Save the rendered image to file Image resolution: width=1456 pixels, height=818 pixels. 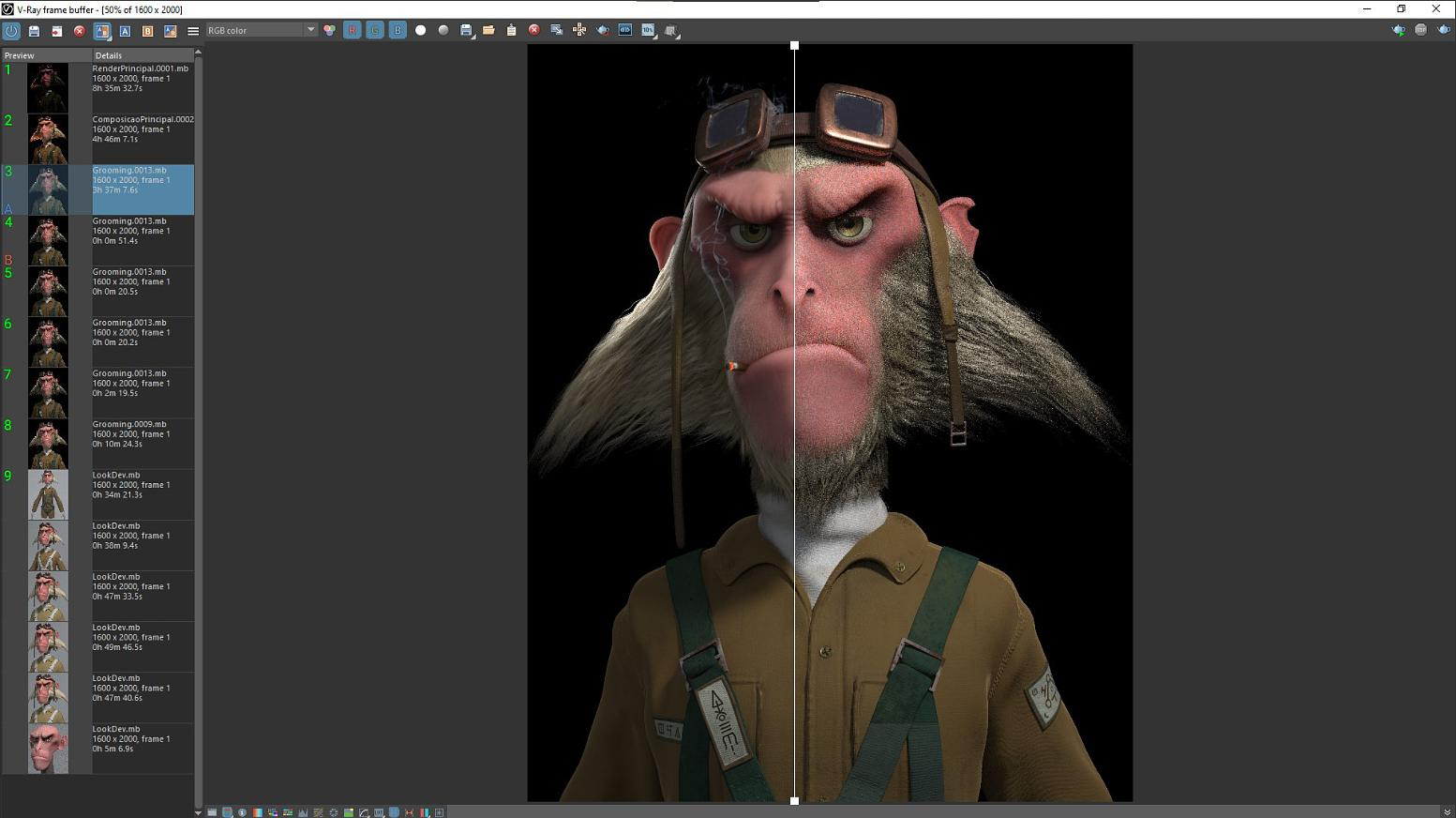466,30
